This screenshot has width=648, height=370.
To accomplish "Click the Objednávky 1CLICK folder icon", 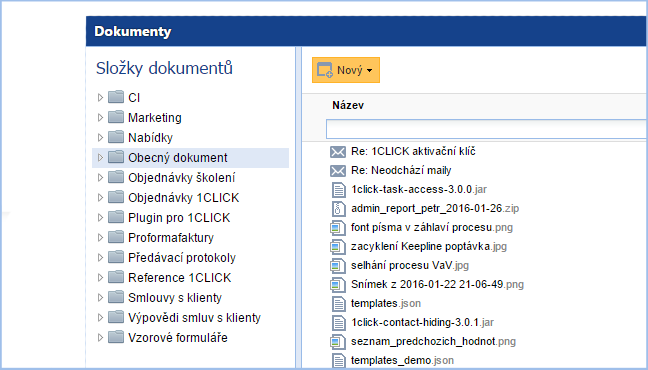I will click(x=116, y=197).
